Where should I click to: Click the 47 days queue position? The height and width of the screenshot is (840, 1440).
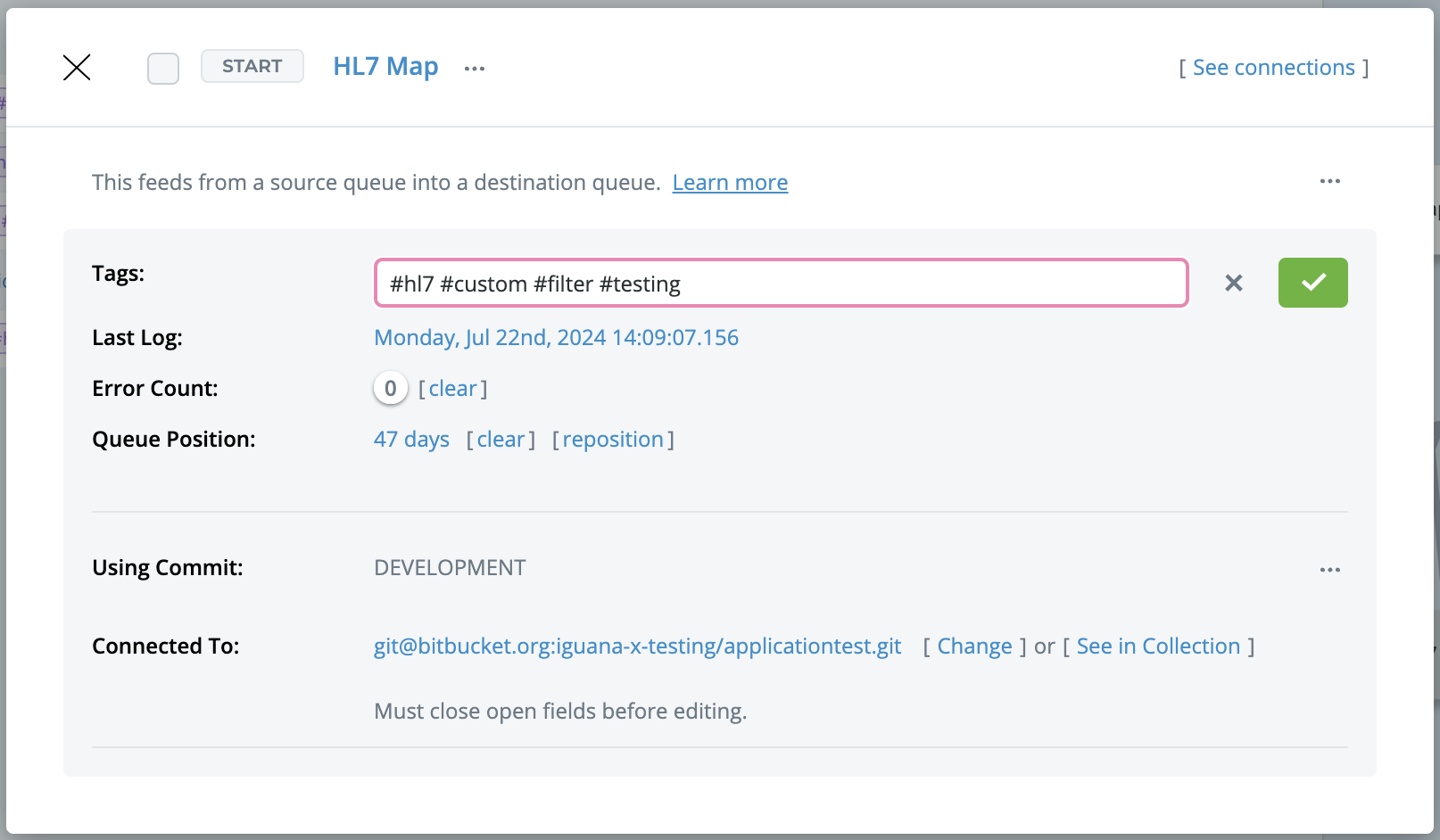pyautogui.click(x=411, y=440)
